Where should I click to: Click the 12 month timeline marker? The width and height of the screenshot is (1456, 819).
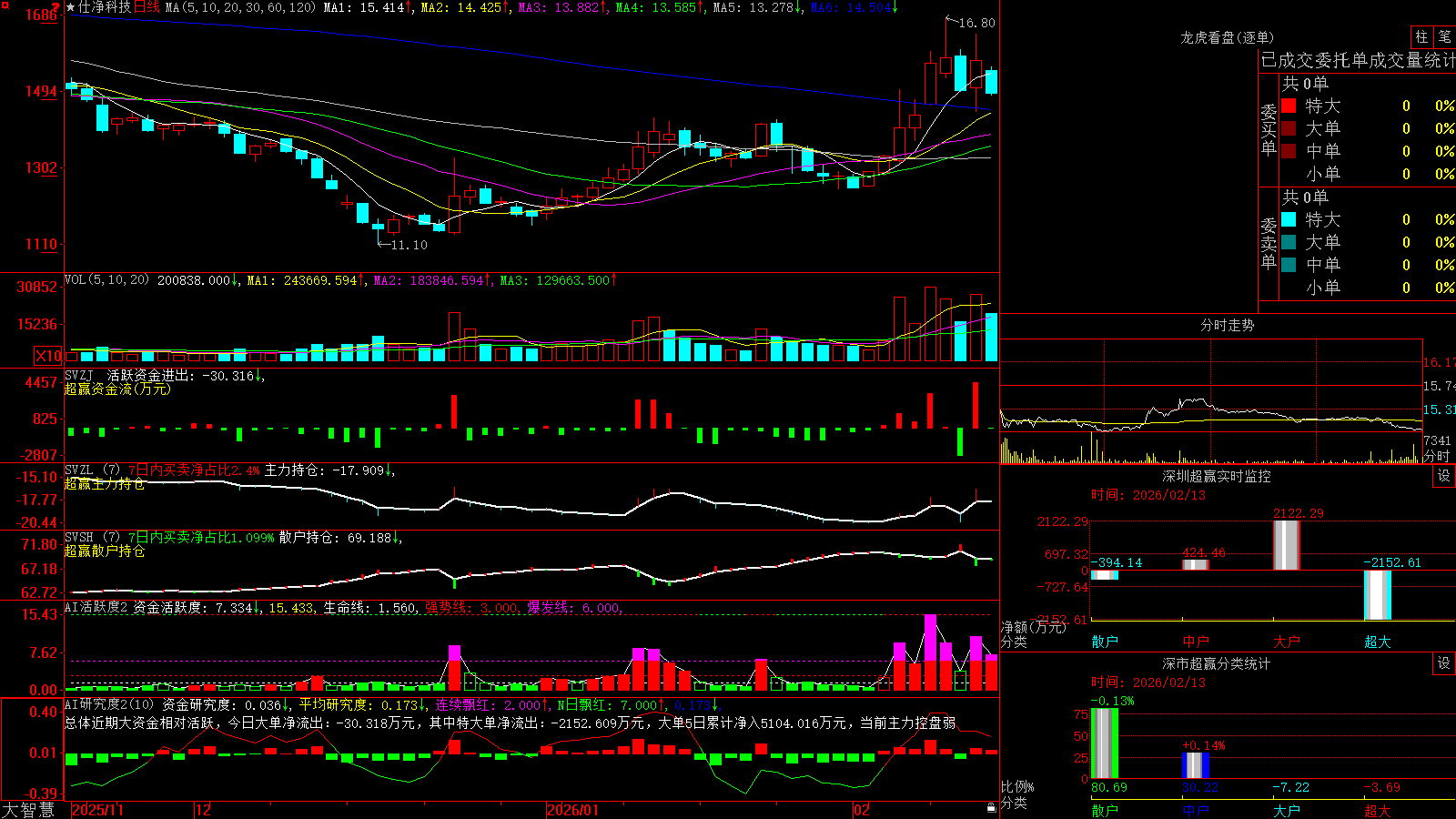[204, 810]
